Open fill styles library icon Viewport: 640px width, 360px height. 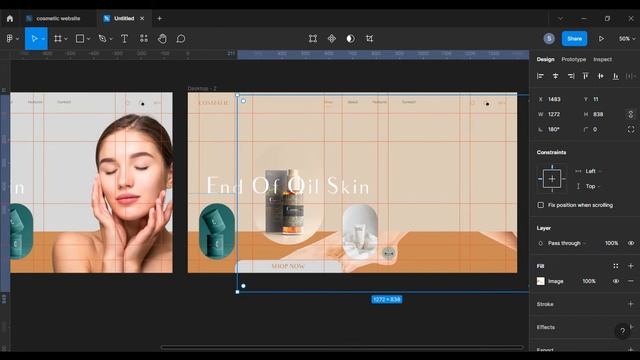(616, 266)
